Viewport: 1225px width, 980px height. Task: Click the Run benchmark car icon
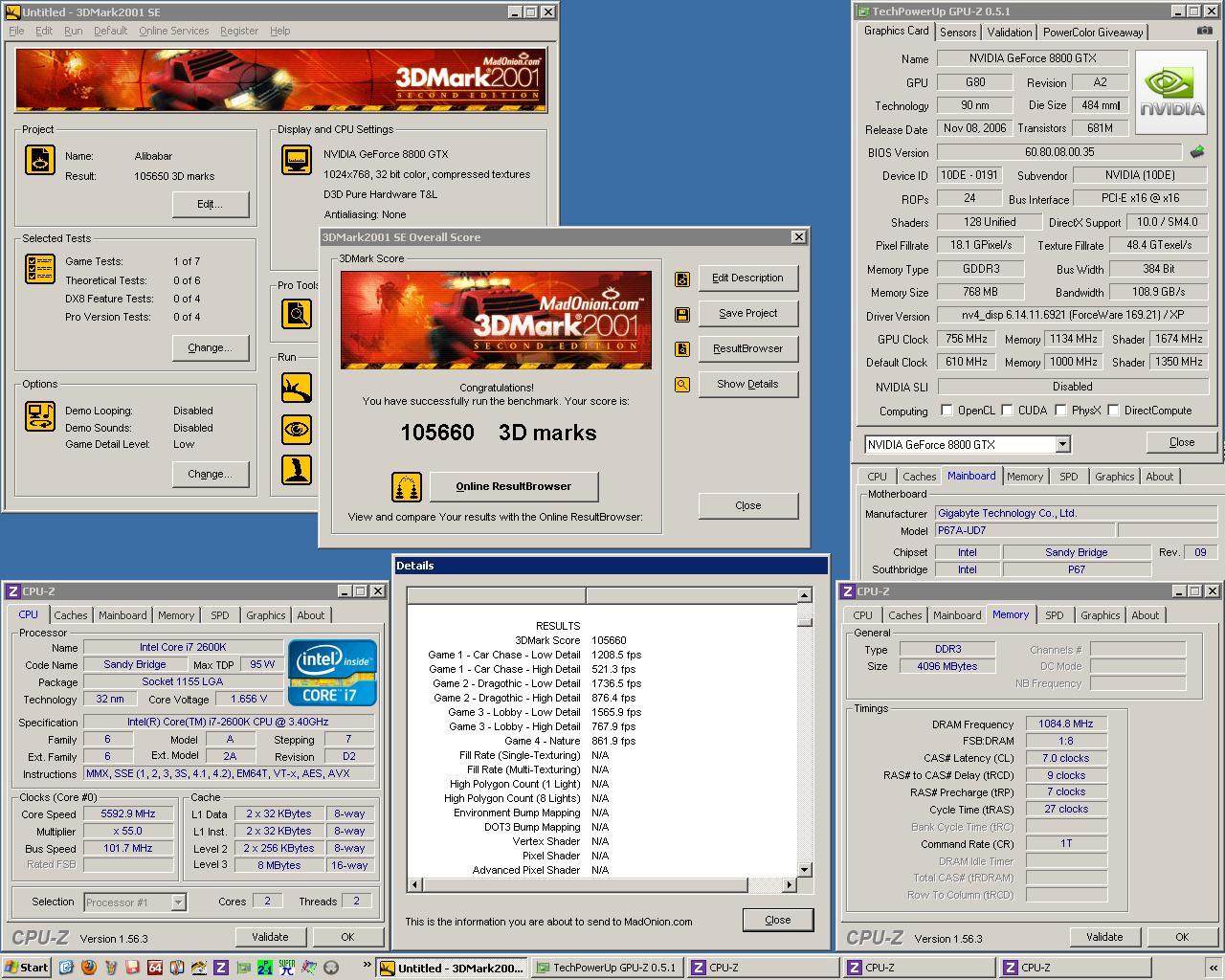(x=296, y=388)
